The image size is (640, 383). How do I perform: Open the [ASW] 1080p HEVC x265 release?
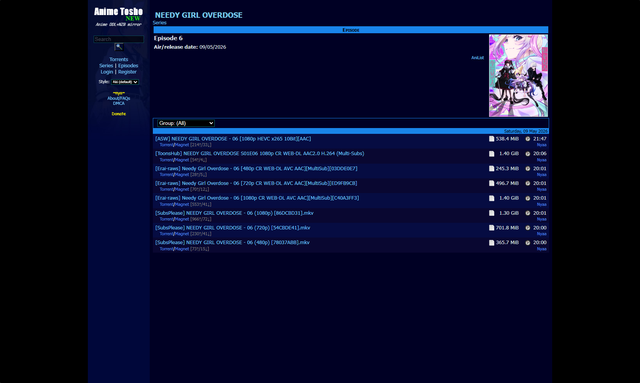tap(233, 139)
